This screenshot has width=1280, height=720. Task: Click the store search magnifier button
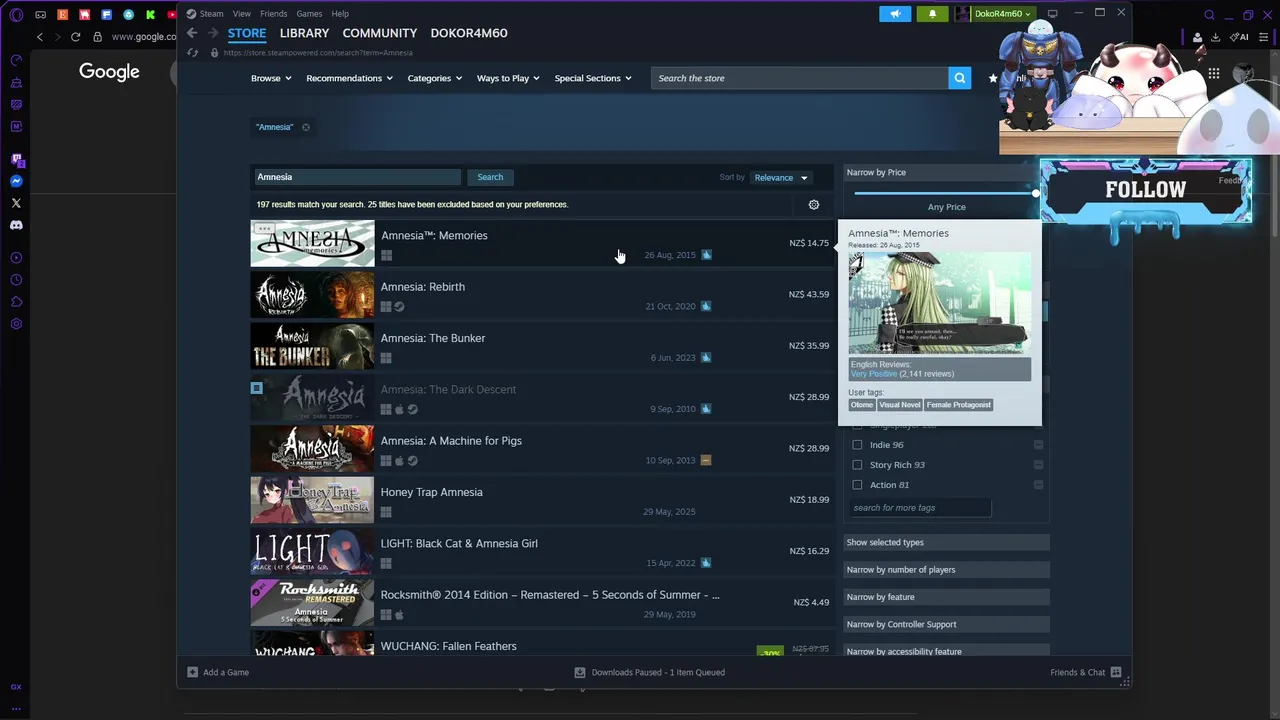(959, 78)
